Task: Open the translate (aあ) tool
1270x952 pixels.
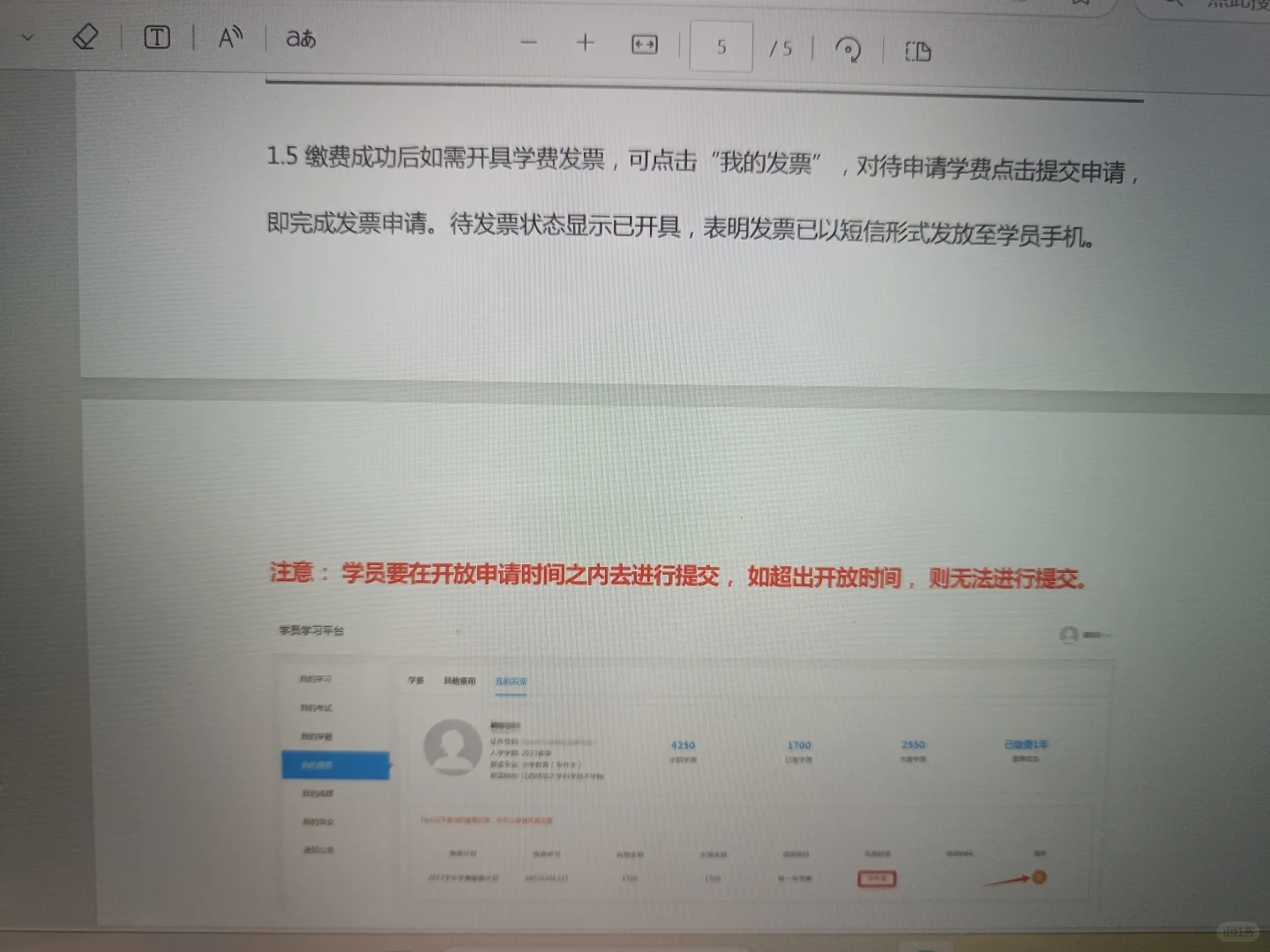Action: point(301,39)
